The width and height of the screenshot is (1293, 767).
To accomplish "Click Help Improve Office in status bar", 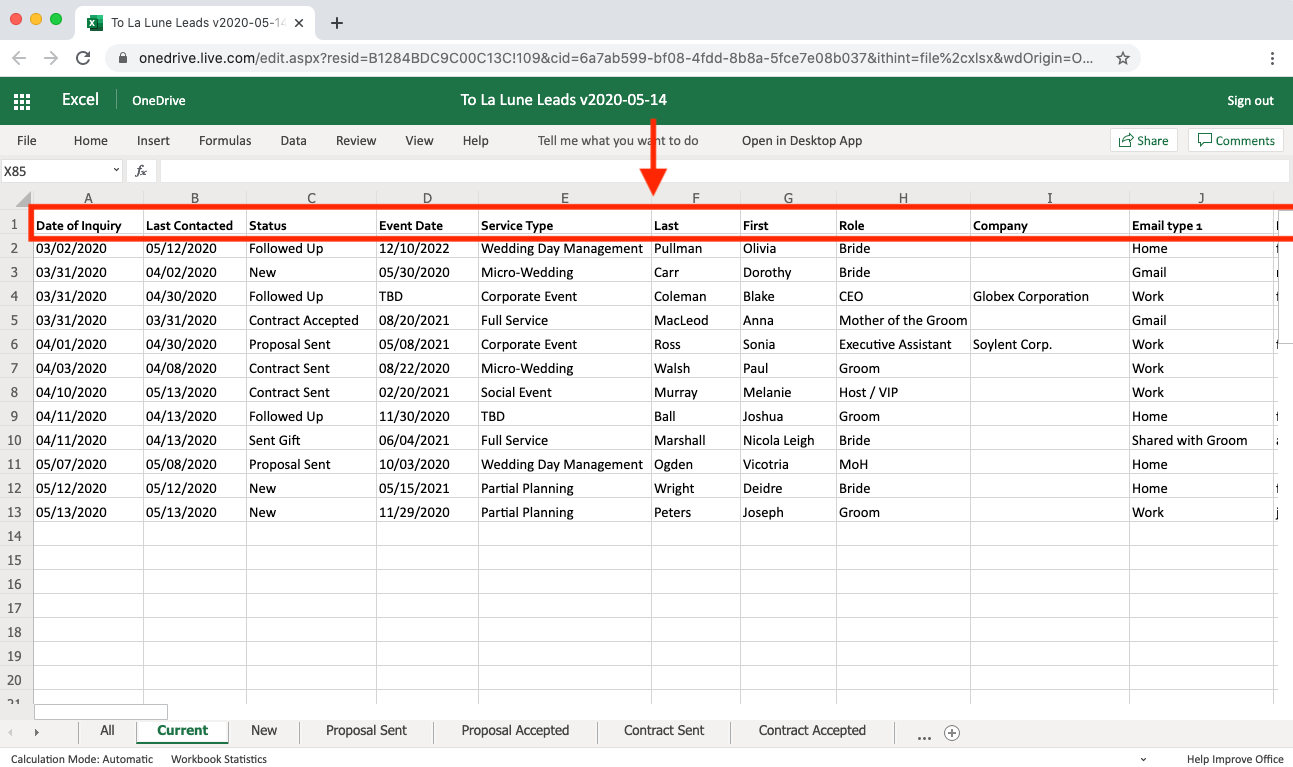I will pos(1235,759).
